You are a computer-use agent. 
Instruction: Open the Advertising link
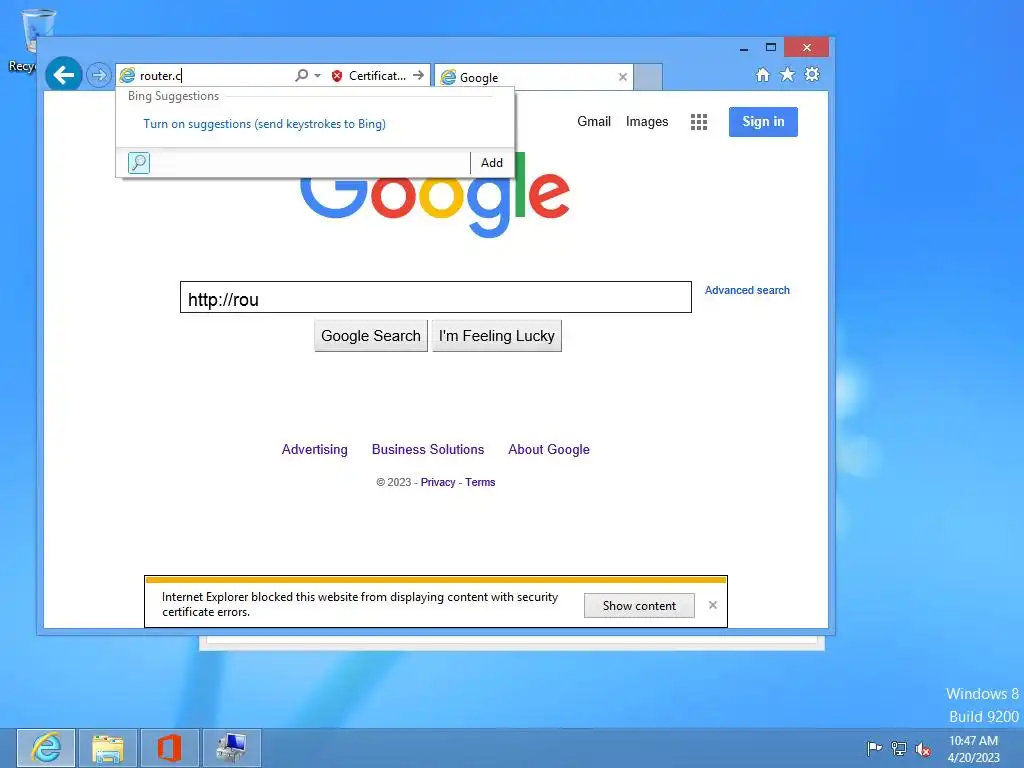pos(314,449)
